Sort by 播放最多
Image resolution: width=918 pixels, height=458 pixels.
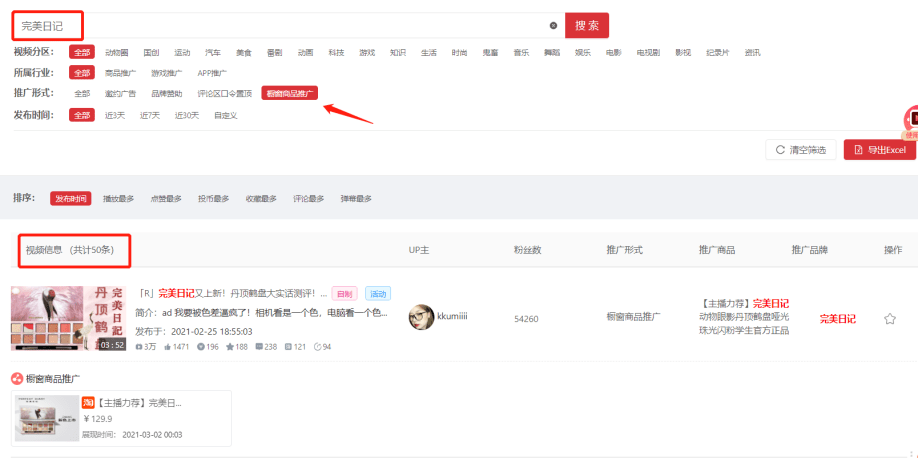pos(118,199)
